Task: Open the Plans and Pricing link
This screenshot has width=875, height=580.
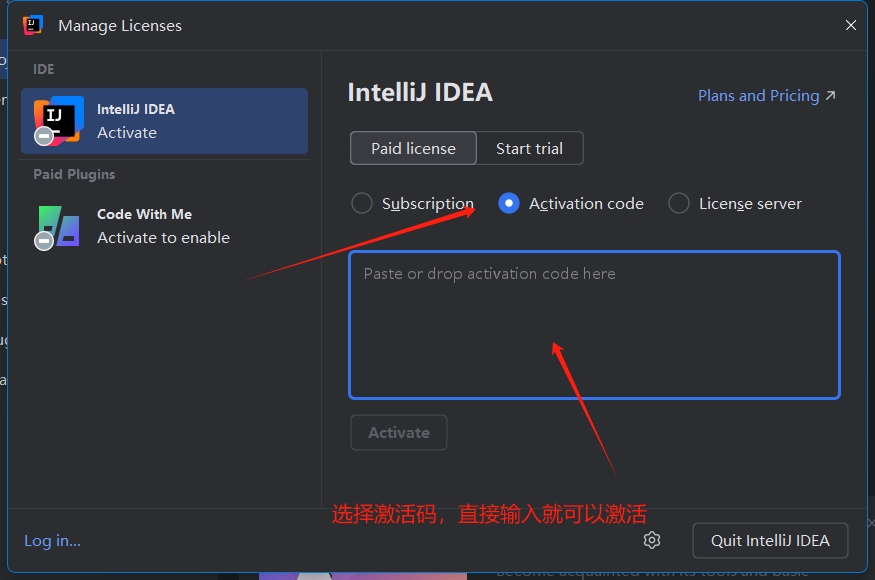Action: [x=758, y=96]
